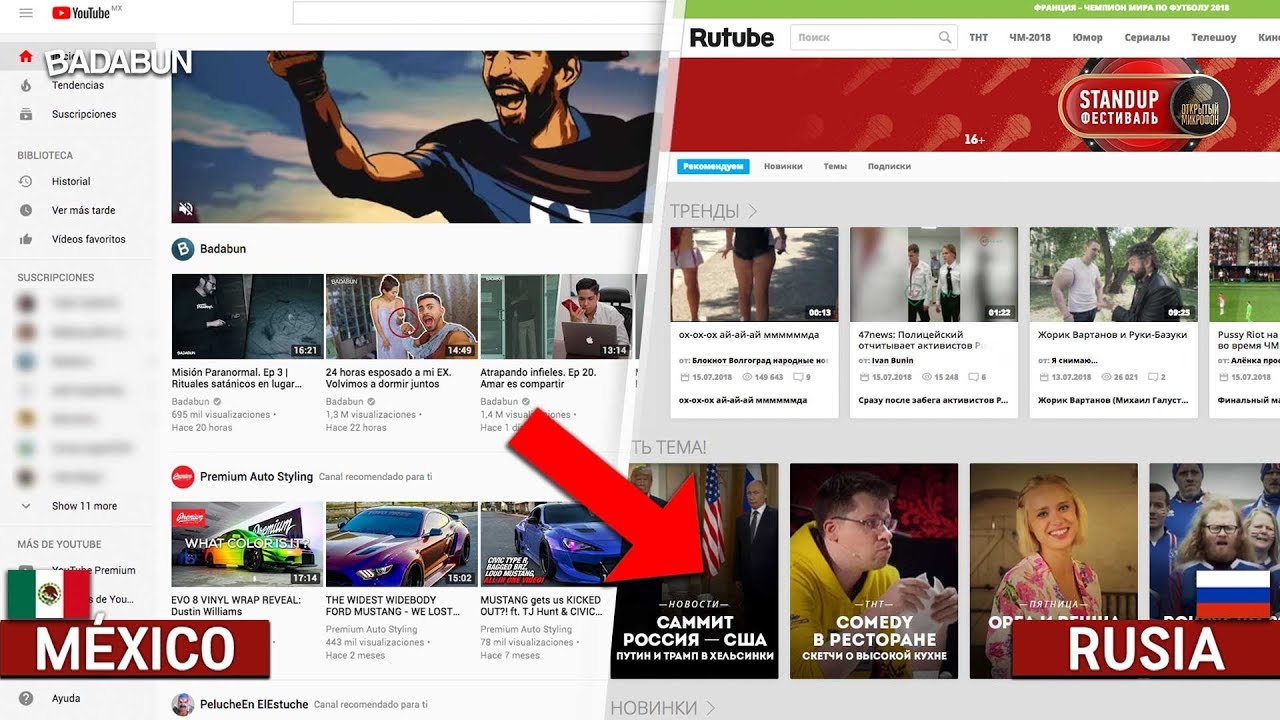Click Франция чемпион мира green top banner

[975, 7]
